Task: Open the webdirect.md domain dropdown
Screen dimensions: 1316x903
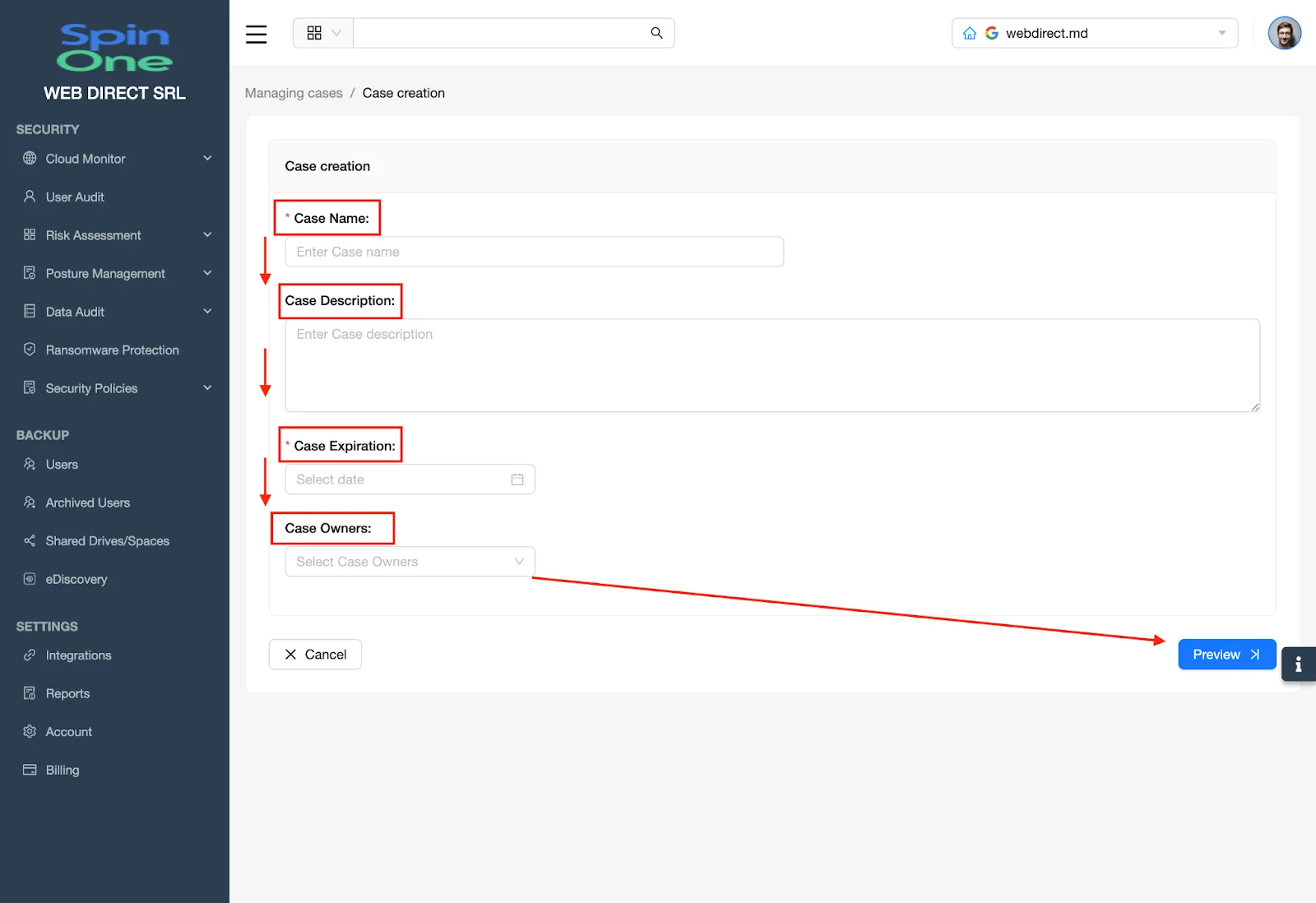Action: [1221, 33]
